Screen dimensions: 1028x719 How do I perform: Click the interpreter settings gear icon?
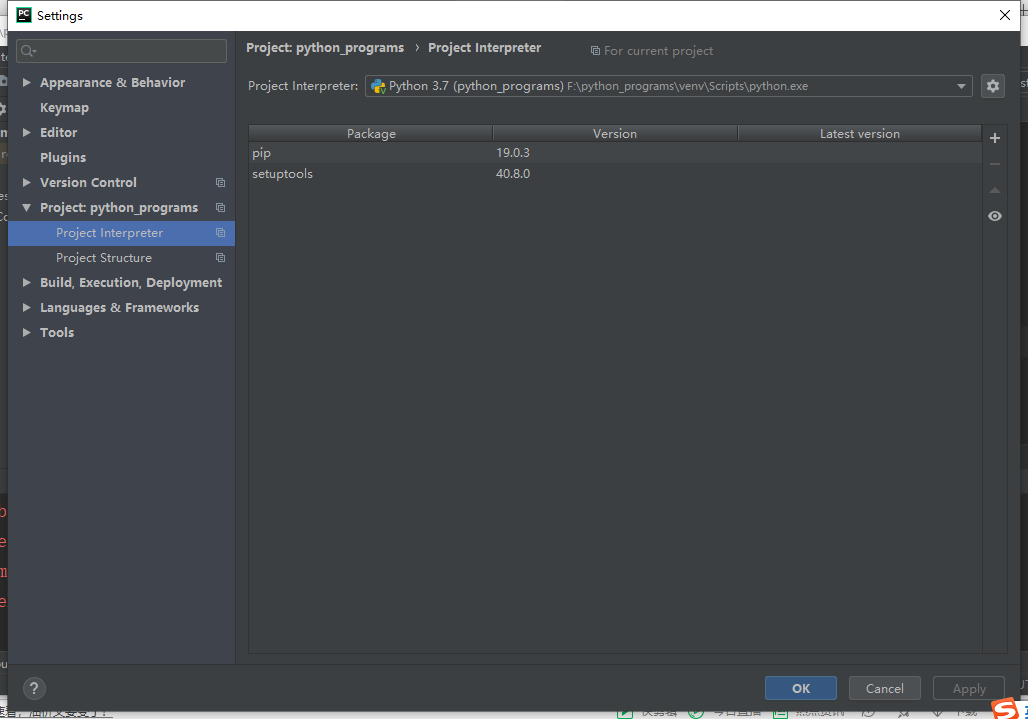tap(993, 86)
